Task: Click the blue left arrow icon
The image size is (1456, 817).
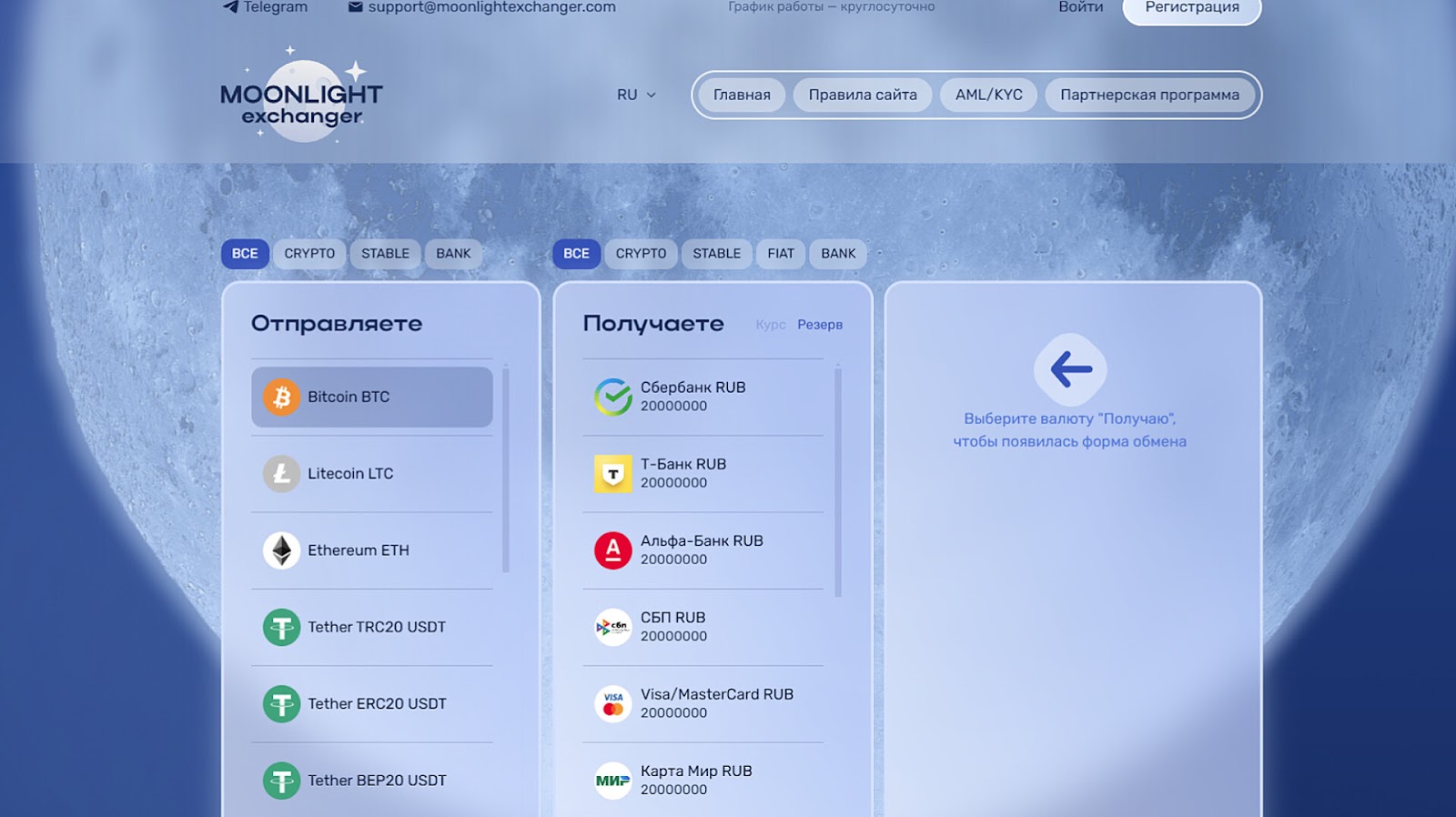Action: tap(1070, 369)
